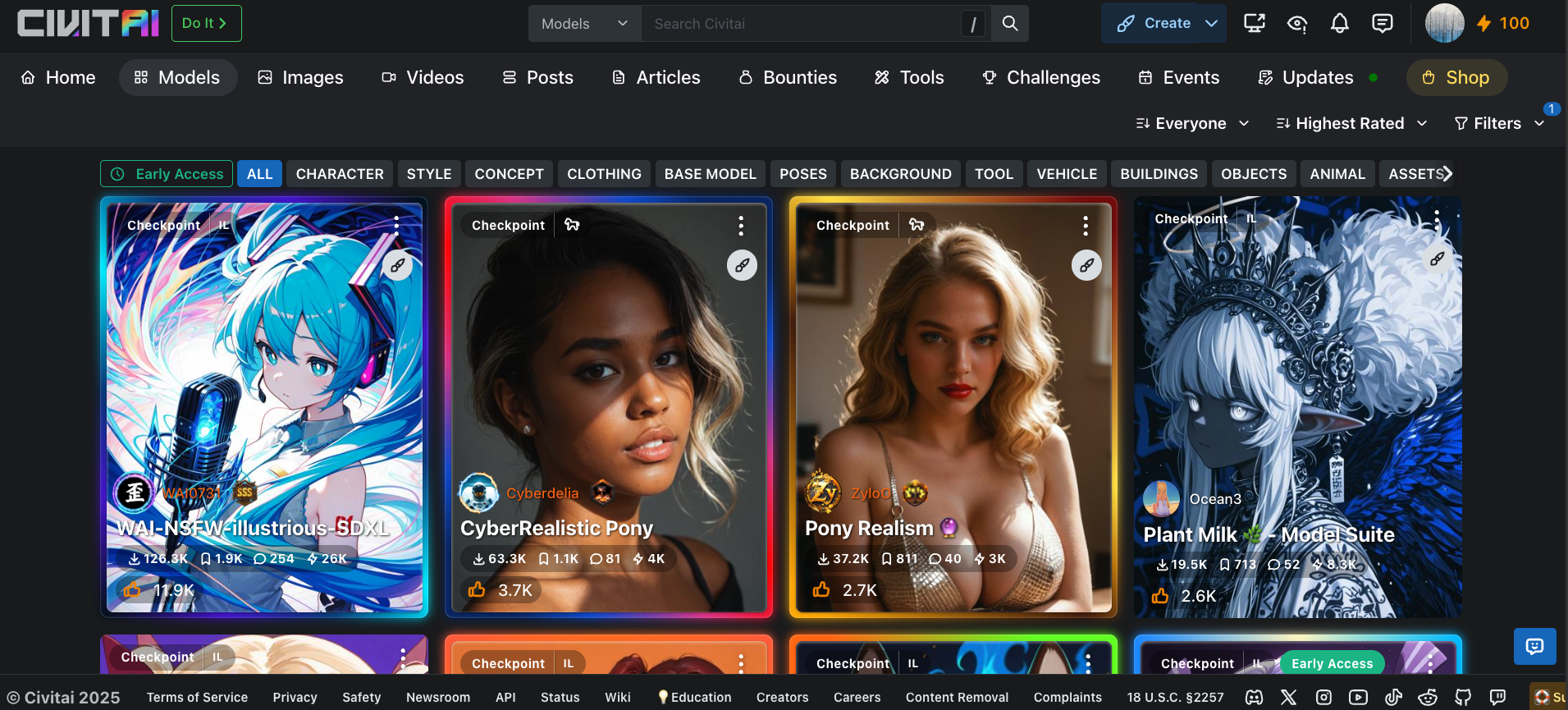
Task: Expand the Filters dropdown
Action: click(x=1498, y=123)
